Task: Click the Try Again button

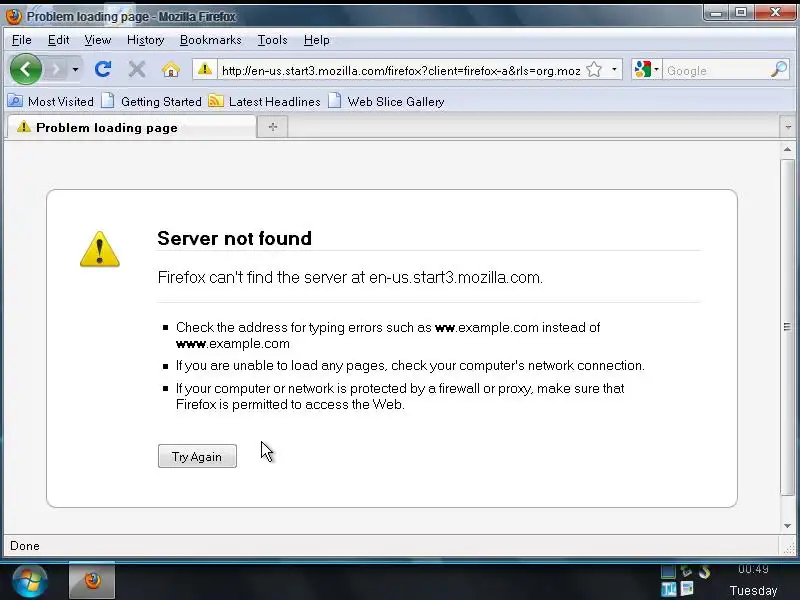Action: [197, 456]
